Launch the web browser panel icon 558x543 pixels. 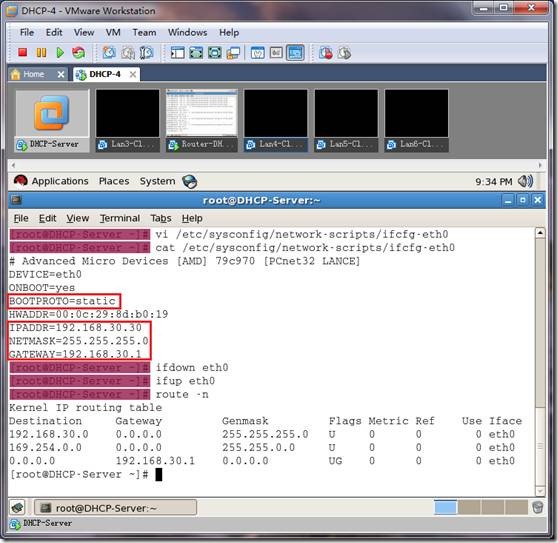189,181
